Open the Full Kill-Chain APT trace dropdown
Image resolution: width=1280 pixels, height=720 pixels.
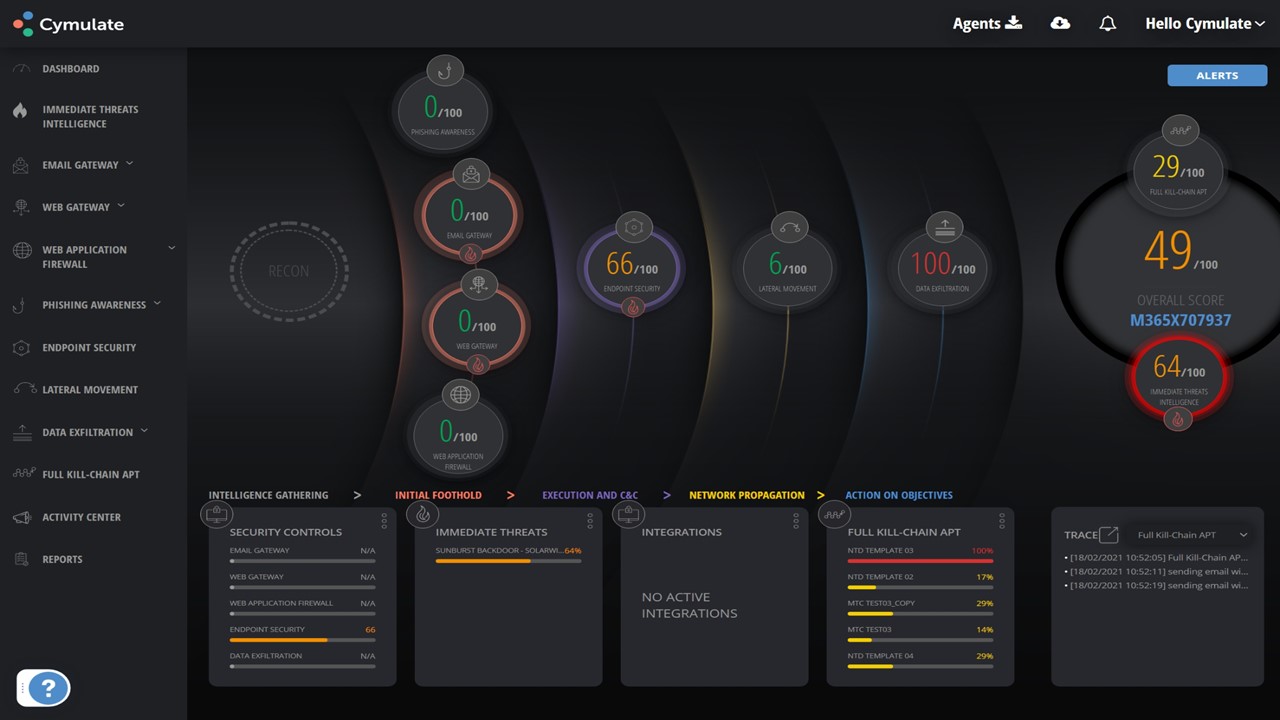1192,535
